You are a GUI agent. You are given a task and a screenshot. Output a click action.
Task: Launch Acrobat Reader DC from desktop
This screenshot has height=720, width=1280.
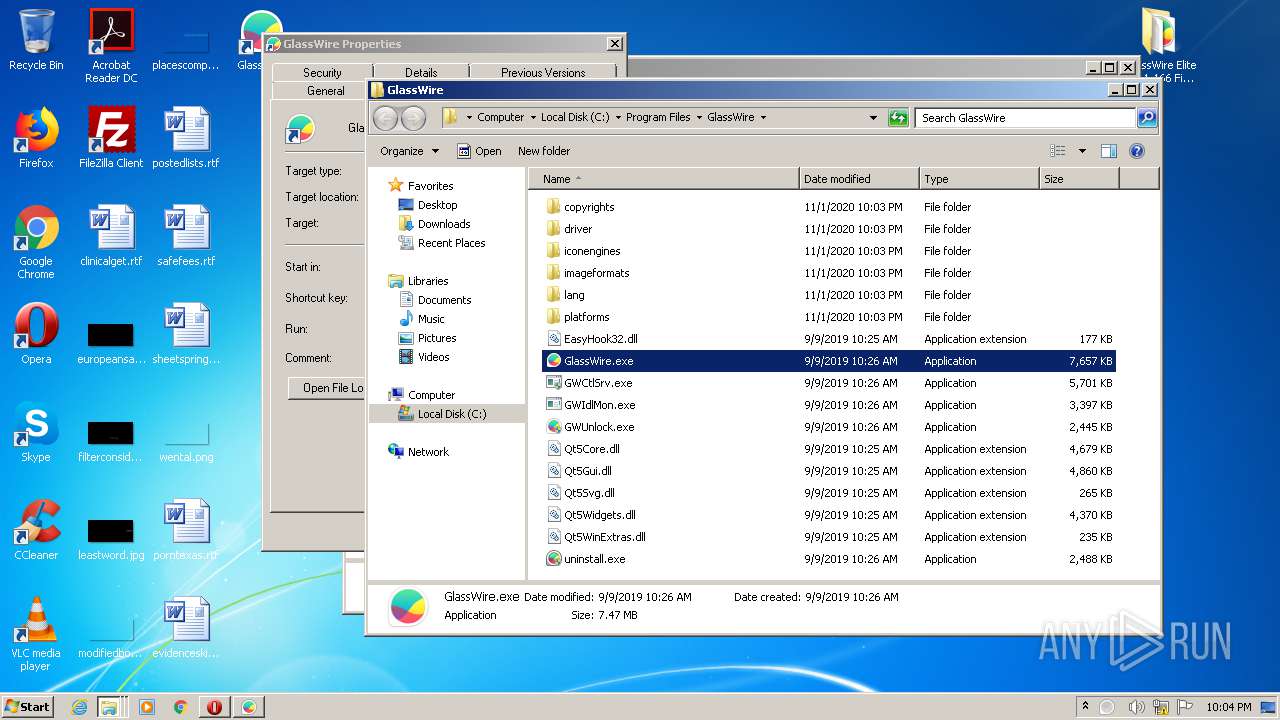coord(111,46)
